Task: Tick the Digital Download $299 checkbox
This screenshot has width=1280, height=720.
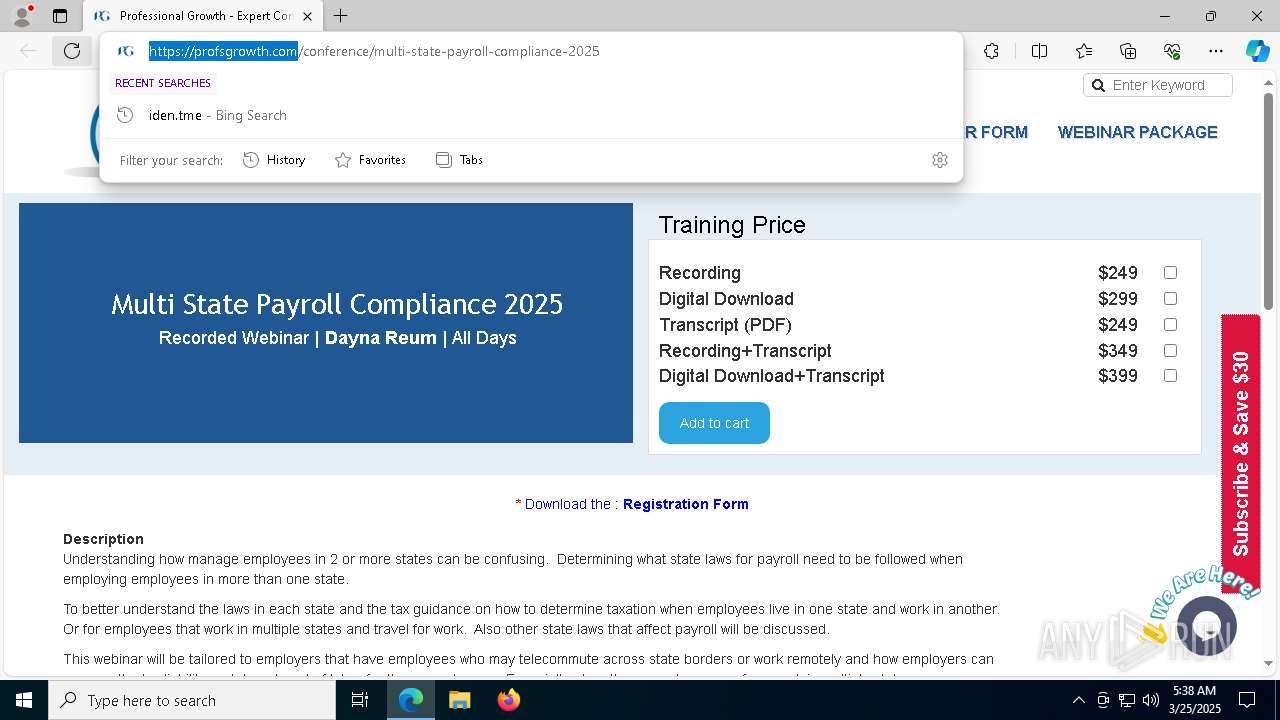Action: 1170,298
